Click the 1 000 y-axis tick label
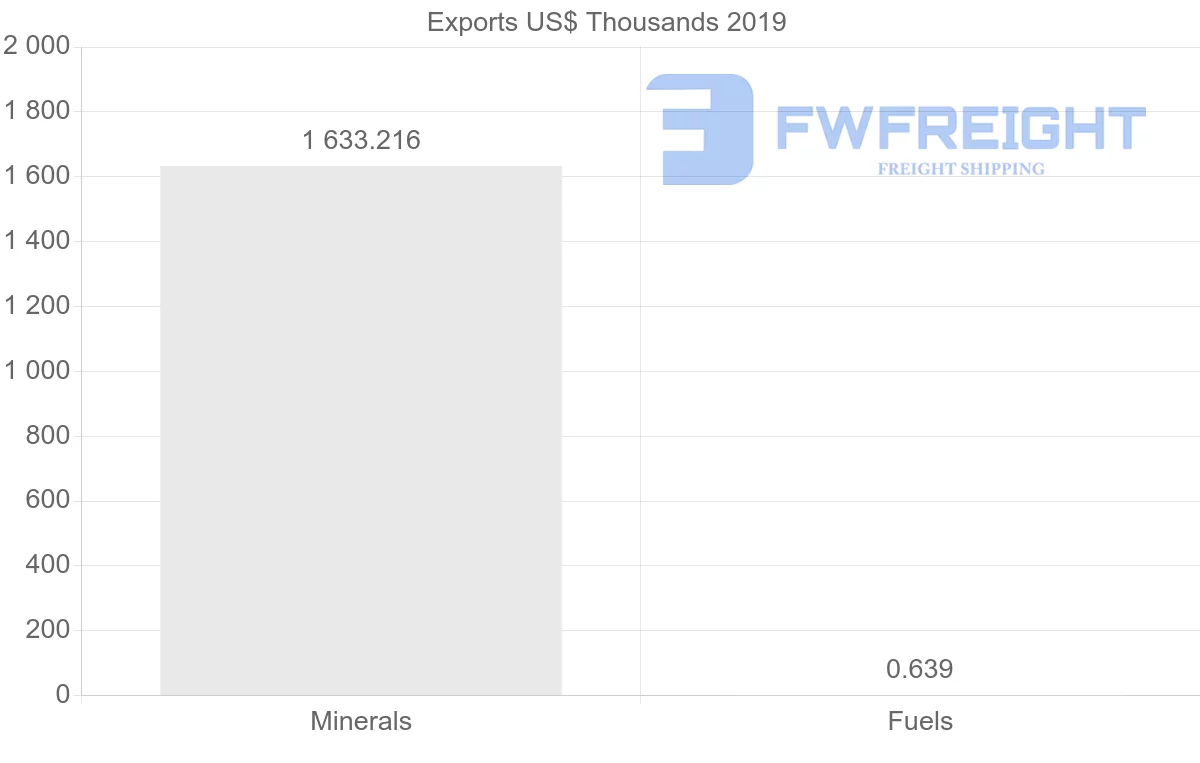Screen dimensions: 1200x763 (37, 371)
